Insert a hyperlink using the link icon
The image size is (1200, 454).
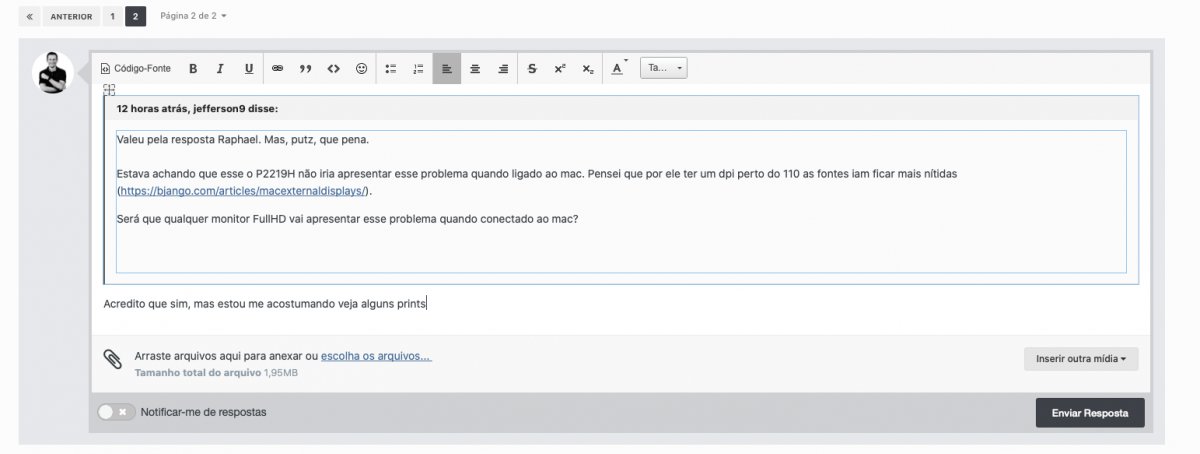point(278,69)
